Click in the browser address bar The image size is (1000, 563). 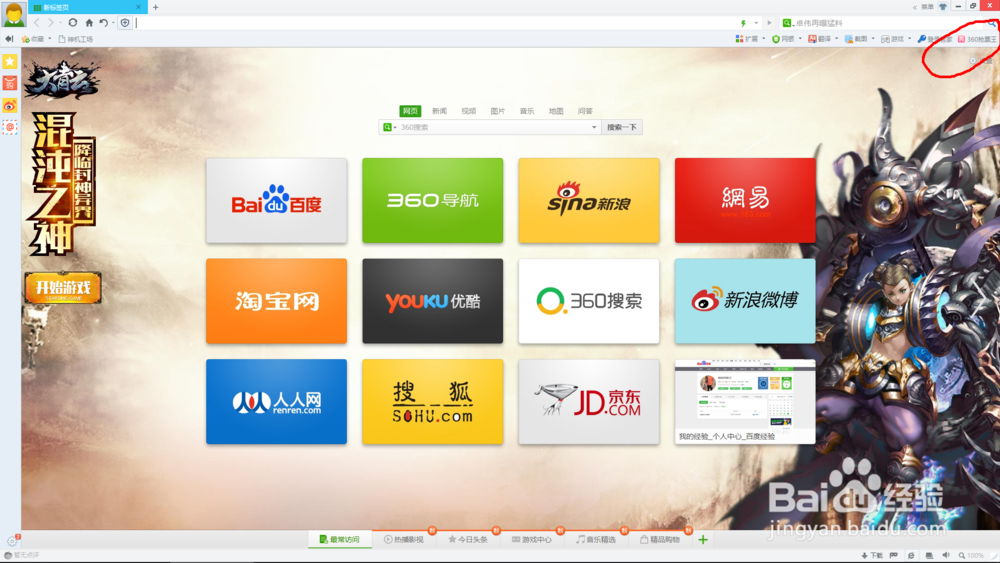(436, 23)
